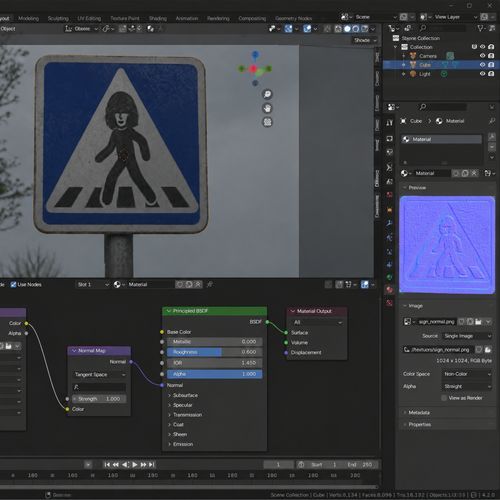Screen dimensions: 500x500
Task: Switch to the Shading workspace tab
Action: 158,18
